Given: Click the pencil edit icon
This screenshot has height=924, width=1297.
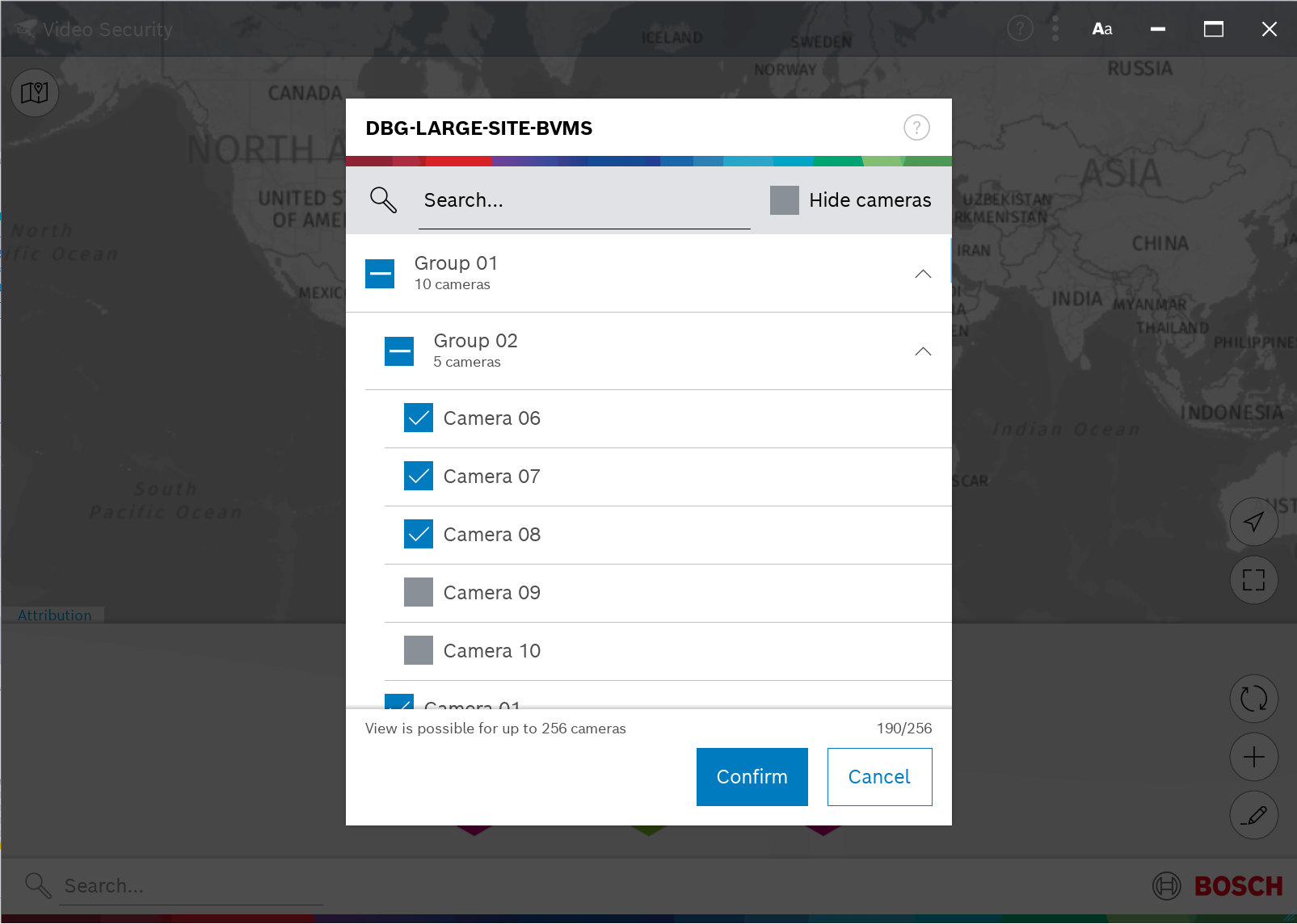Looking at the screenshot, I should point(1253,815).
